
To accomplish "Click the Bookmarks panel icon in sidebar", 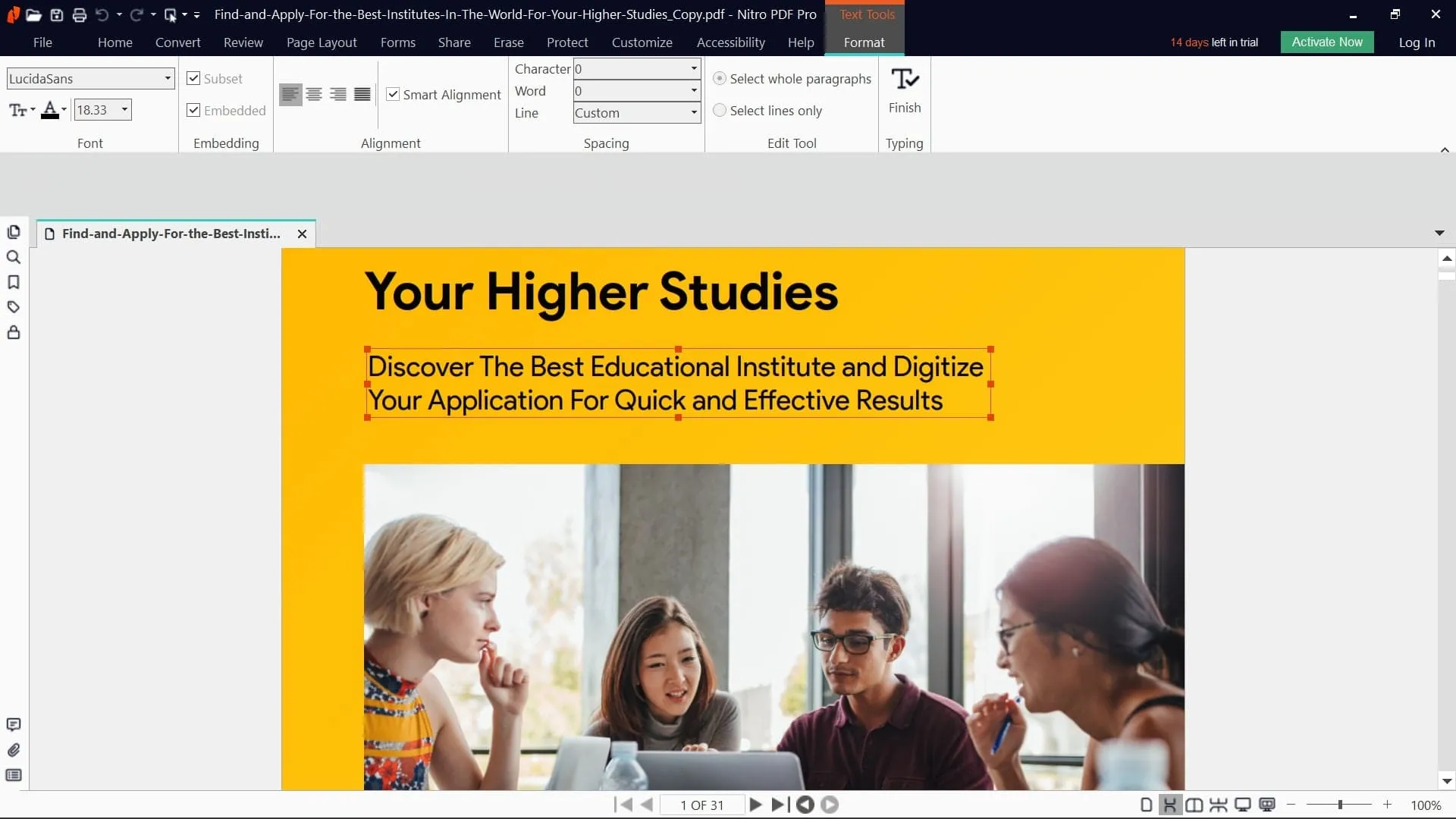I will (13, 282).
